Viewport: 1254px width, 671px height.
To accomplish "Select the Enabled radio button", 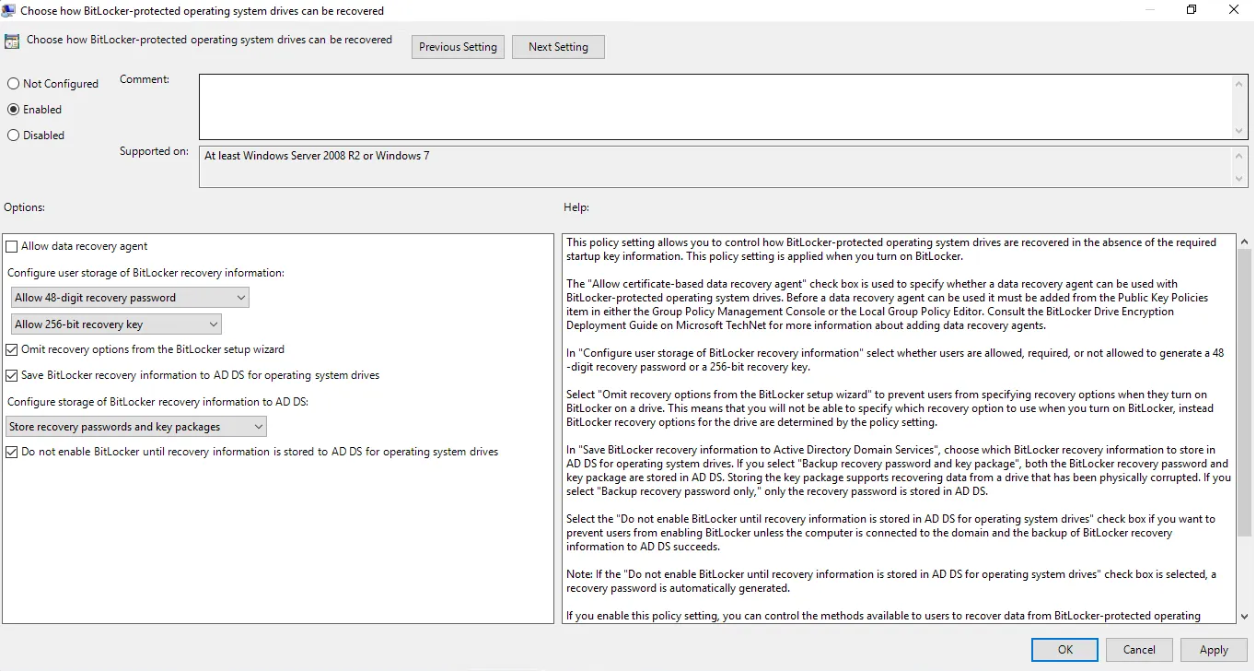I will click(x=14, y=110).
